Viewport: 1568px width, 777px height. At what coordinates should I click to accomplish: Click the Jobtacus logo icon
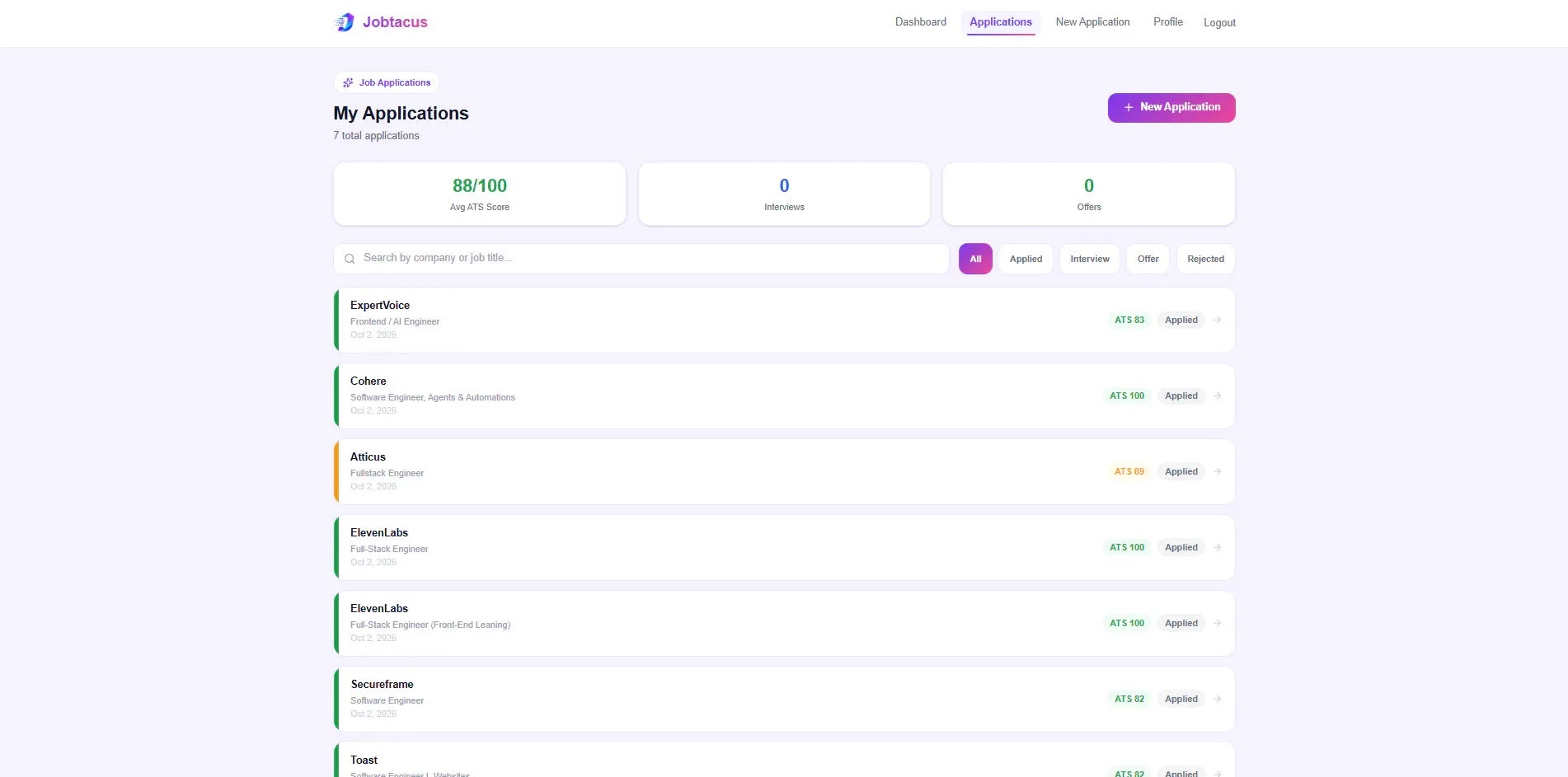[344, 22]
